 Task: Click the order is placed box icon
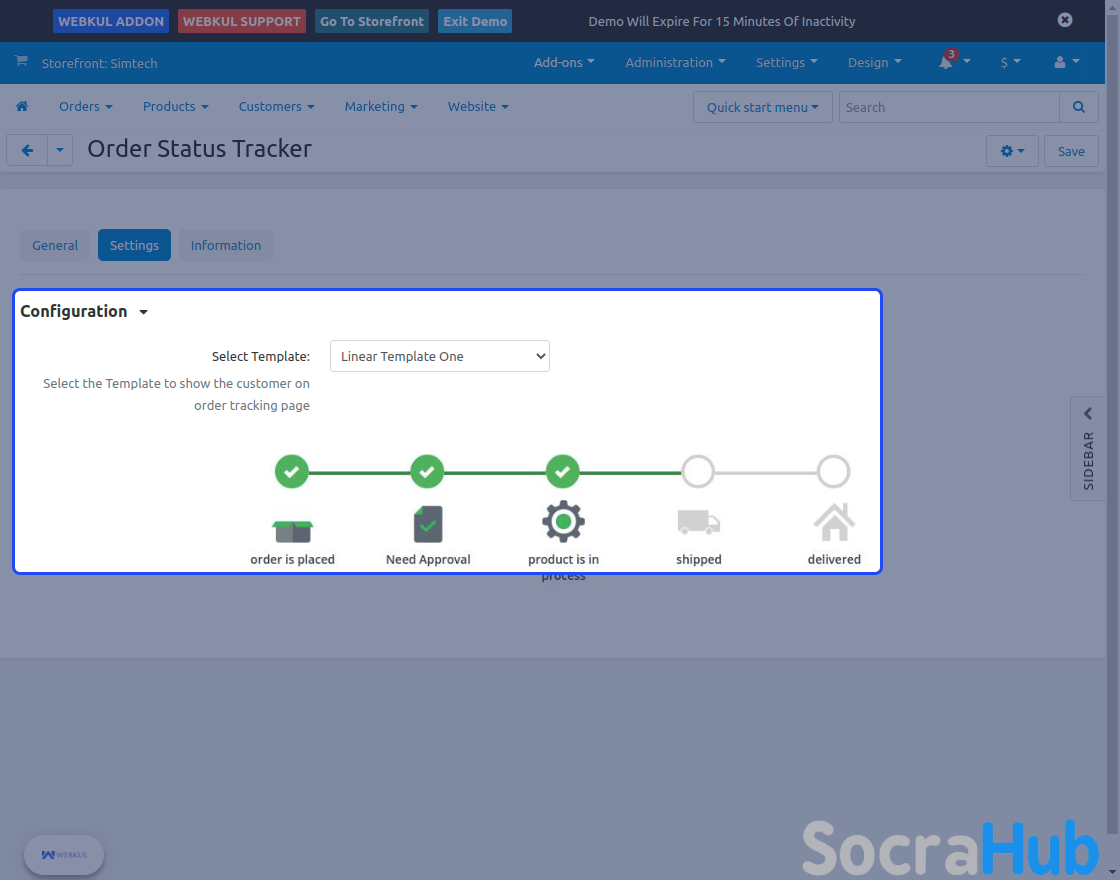[x=292, y=531]
